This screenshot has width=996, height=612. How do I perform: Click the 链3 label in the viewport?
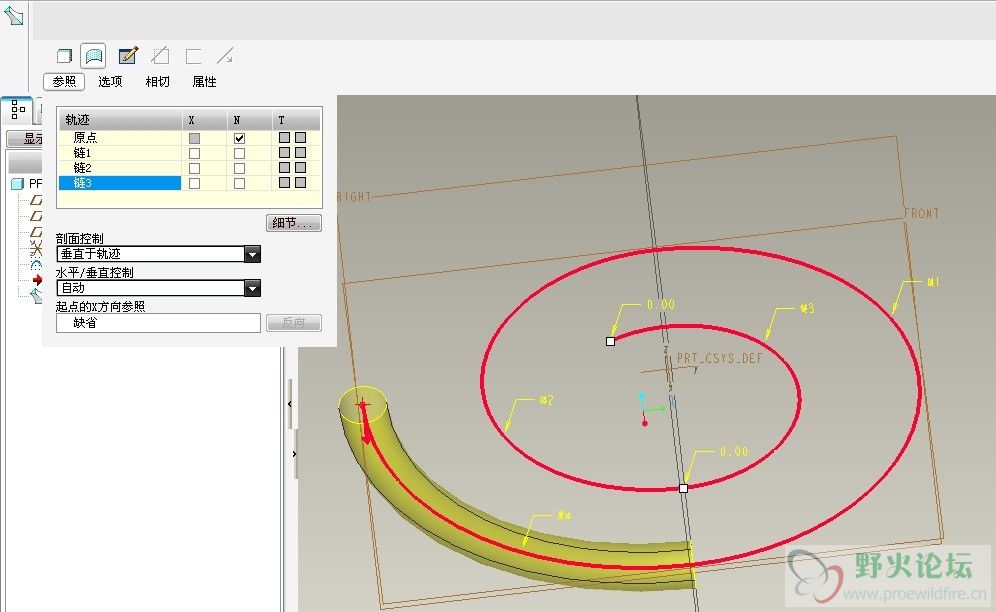pos(807,308)
